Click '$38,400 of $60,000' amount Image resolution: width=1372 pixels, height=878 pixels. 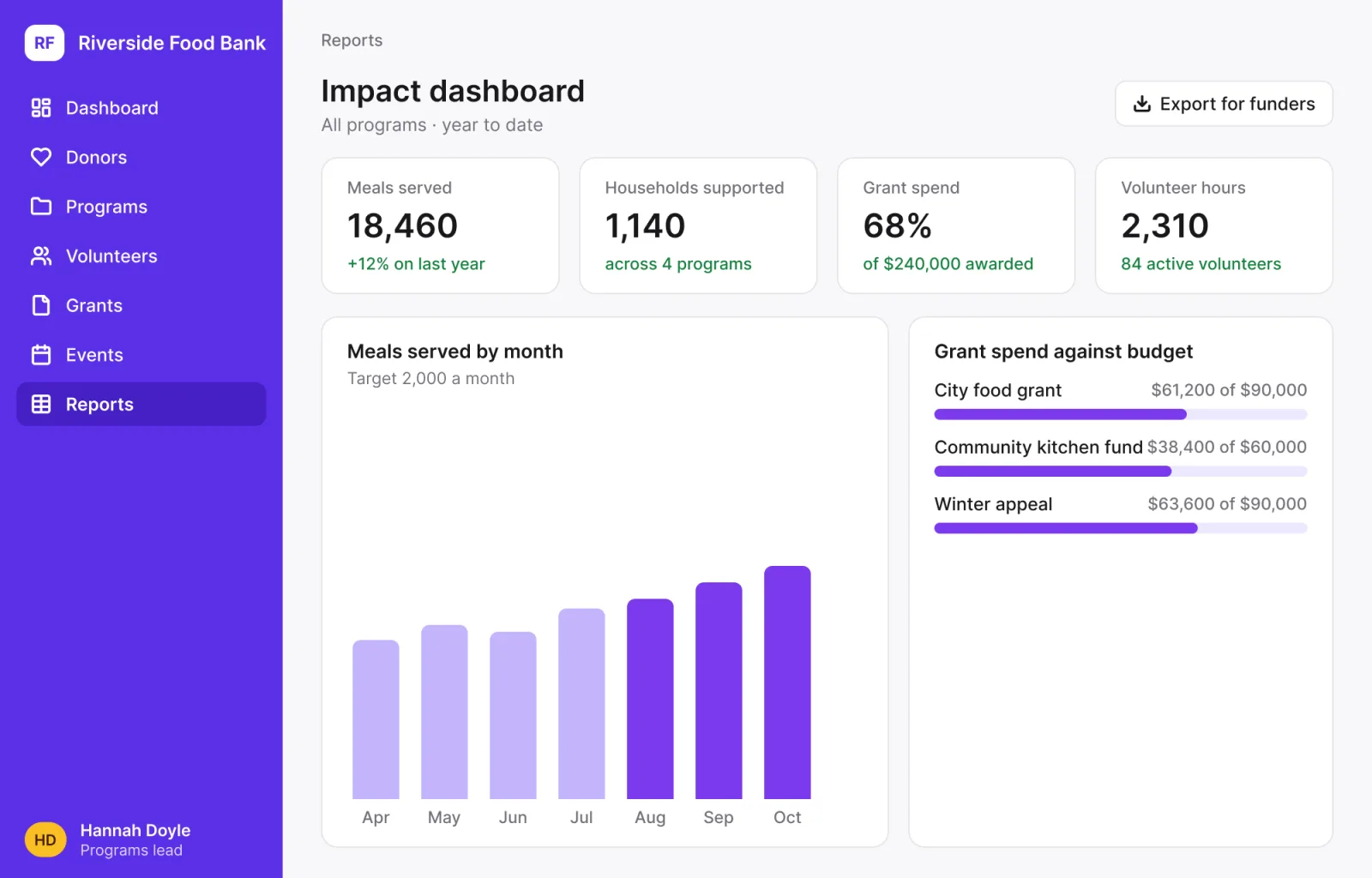(1227, 447)
